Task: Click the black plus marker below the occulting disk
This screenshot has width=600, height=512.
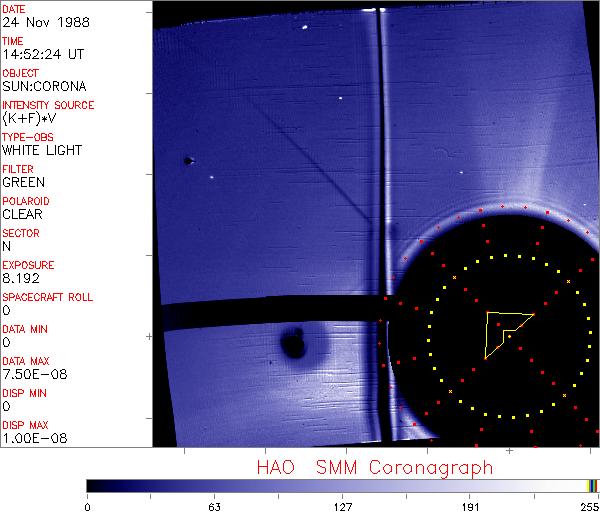Action: click(x=509, y=451)
